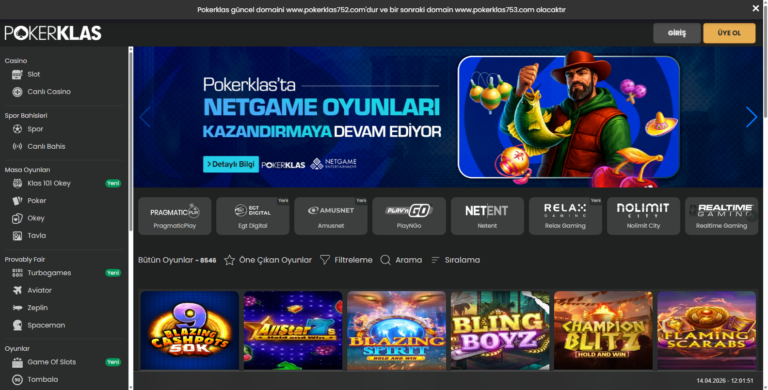Click Yeni badge beside Klas 101 Okey
Screen dimensions: 768x390
(x=113, y=183)
